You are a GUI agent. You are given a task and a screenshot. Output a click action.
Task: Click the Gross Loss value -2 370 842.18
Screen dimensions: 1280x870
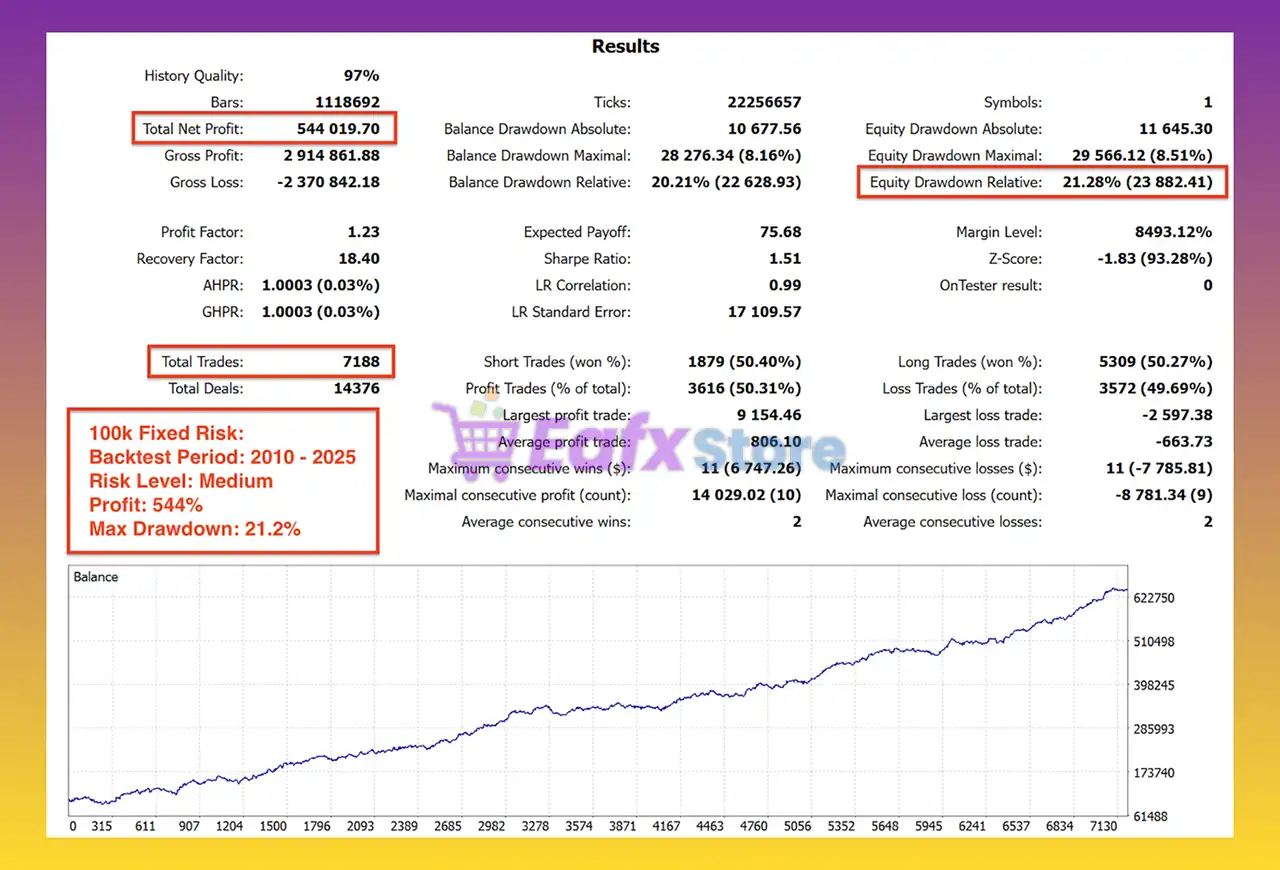pyautogui.click(x=328, y=182)
